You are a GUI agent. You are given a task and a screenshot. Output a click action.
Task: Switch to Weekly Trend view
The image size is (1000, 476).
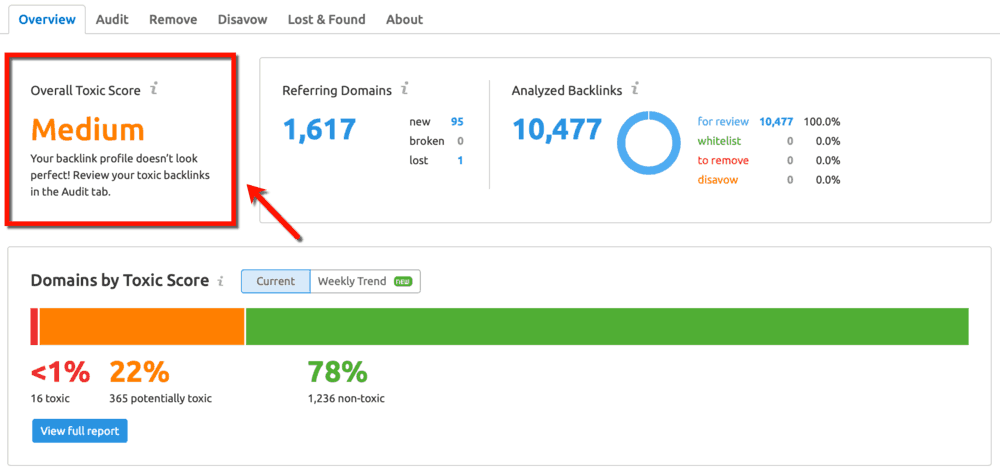(x=365, y=281)
